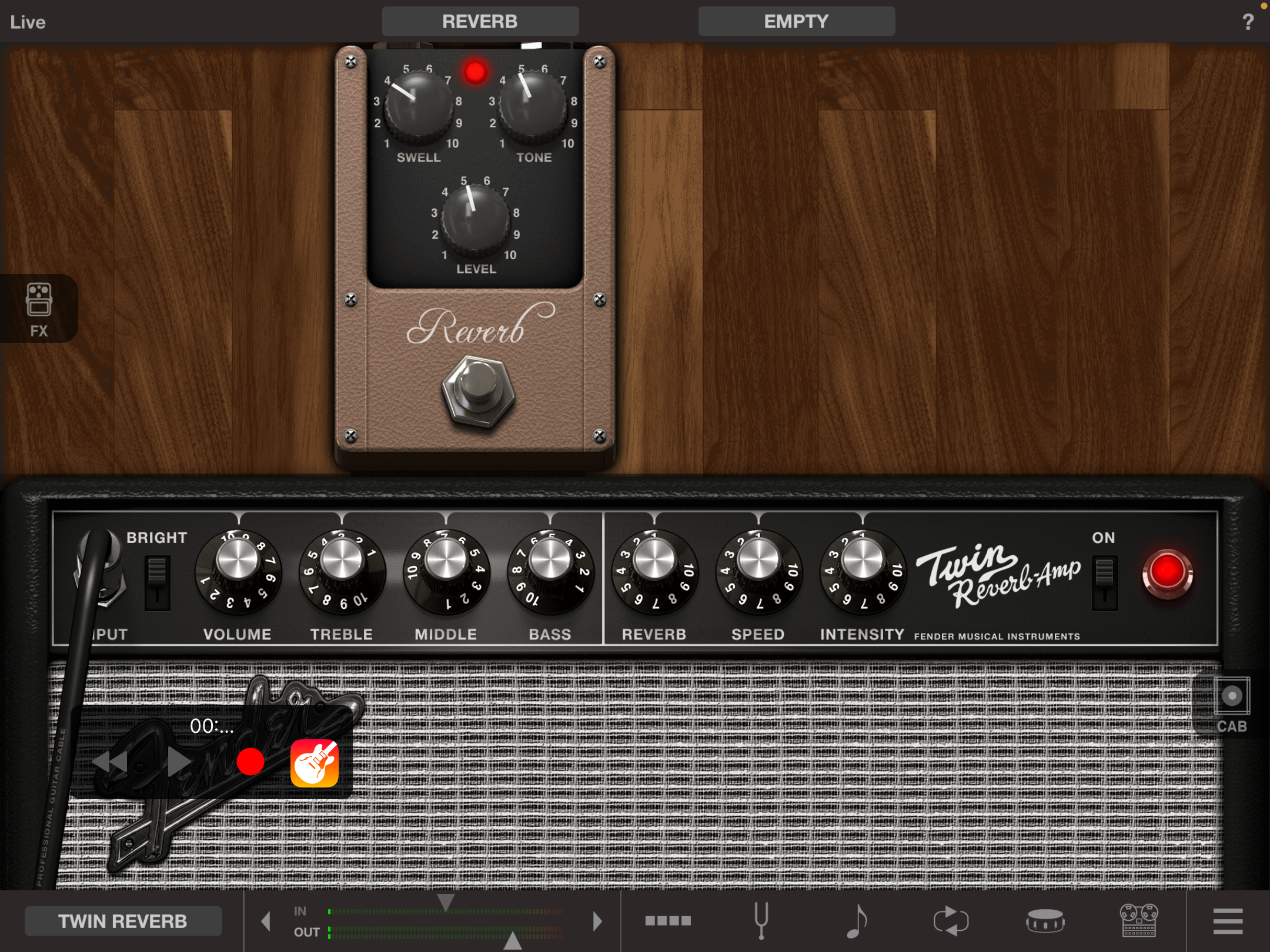This screenshot has height=952, width=1270.
Task: Click the red LED on Reverb pedal
Action: click(475, 72)
